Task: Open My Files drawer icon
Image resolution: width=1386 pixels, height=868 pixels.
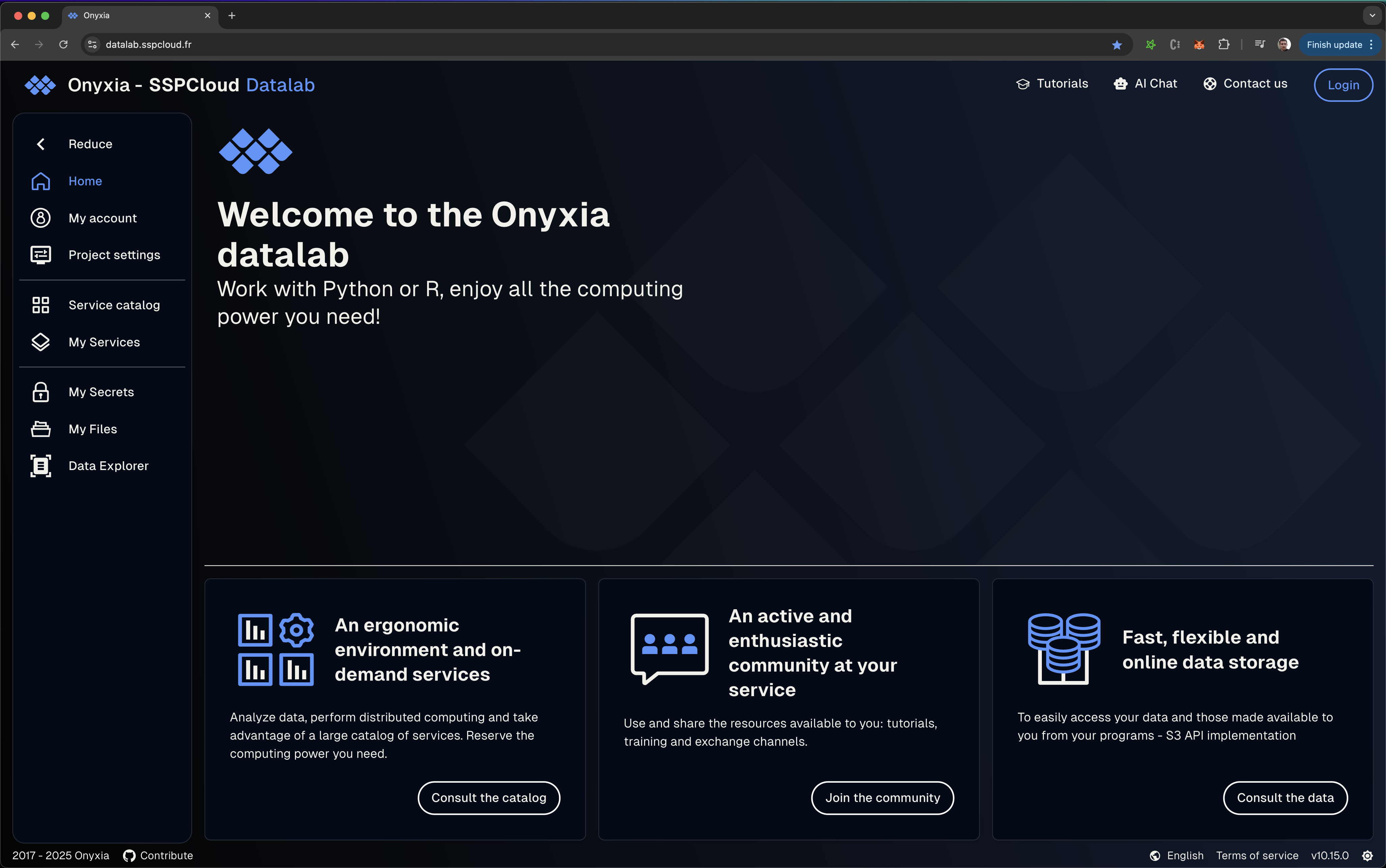Action: pos(40,429)
